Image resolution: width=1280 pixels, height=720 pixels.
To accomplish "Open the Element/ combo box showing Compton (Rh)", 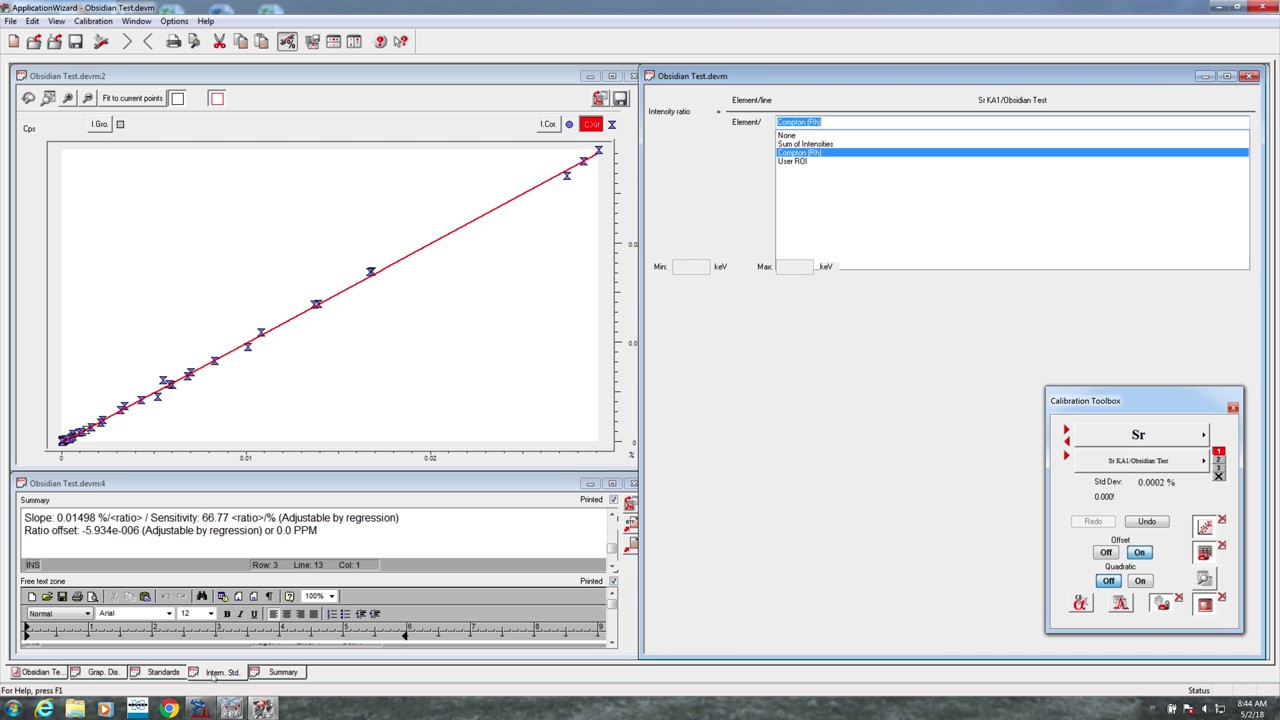I will 1012,122.
